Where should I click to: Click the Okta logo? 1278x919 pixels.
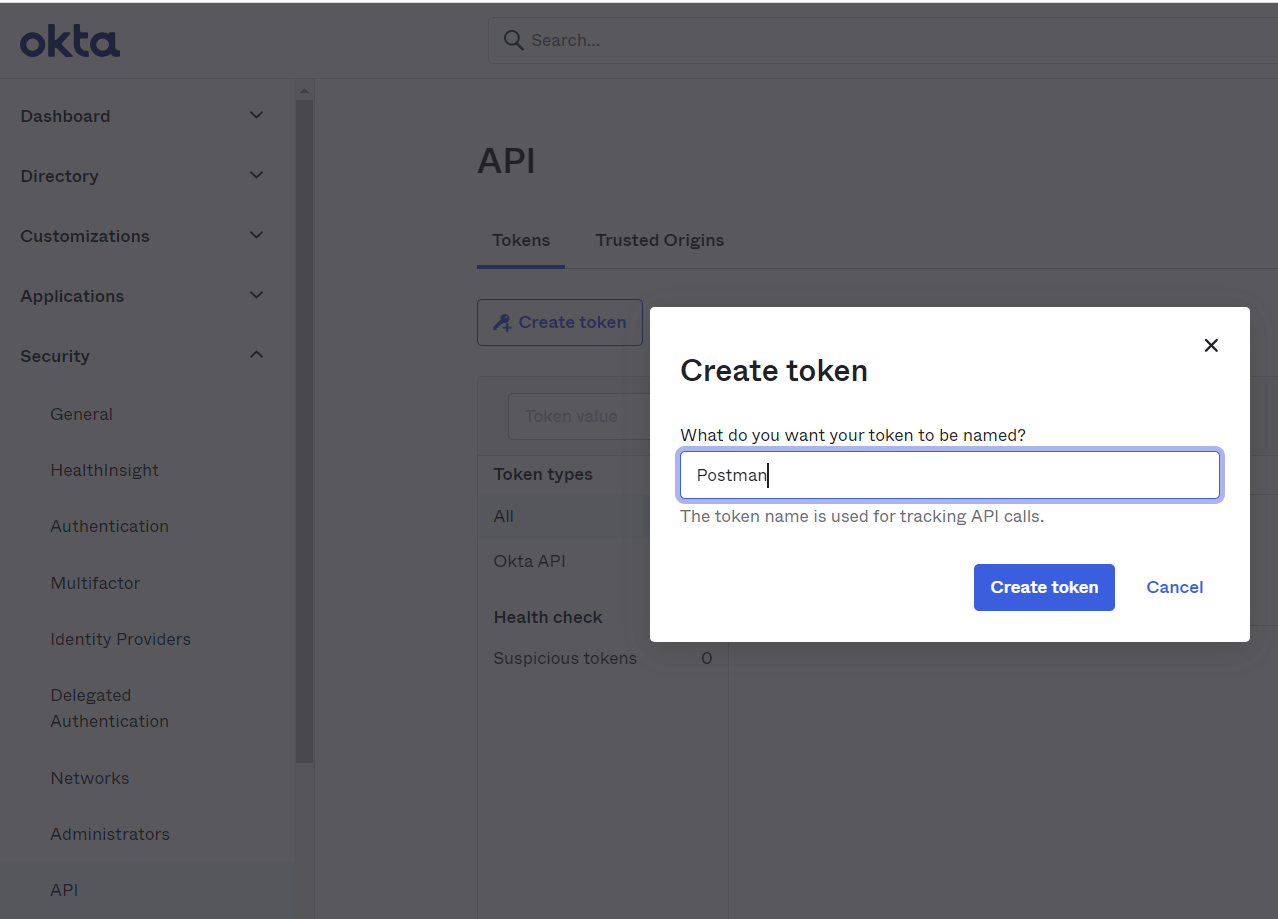coord(69,40)
